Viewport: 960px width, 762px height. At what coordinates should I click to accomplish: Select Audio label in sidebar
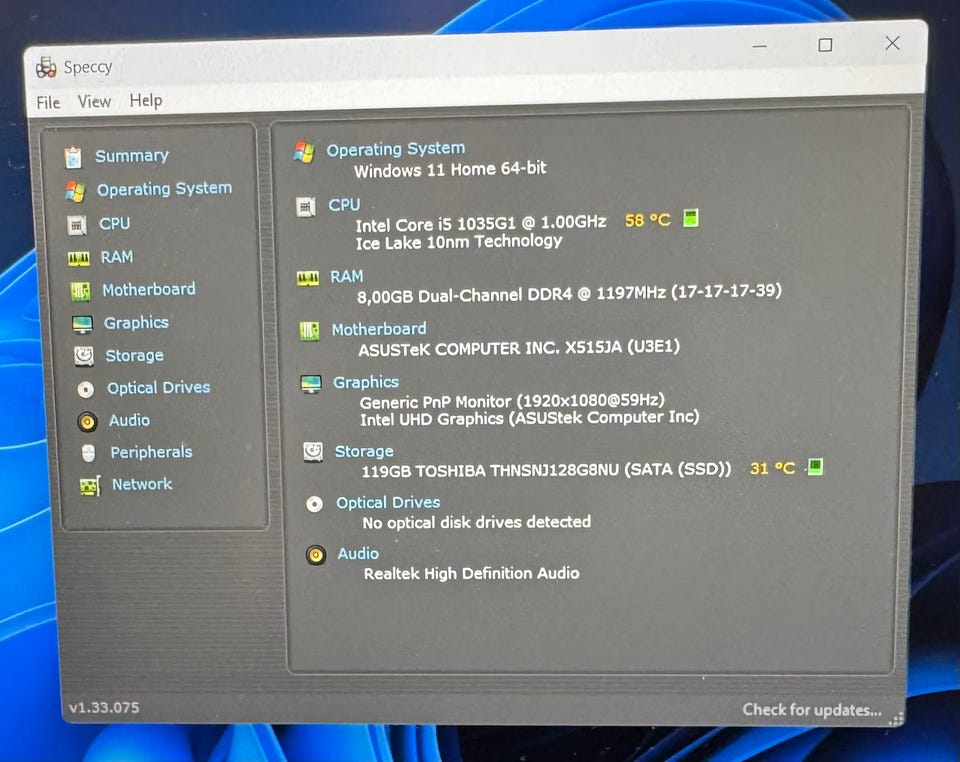[x=129, y=420]
